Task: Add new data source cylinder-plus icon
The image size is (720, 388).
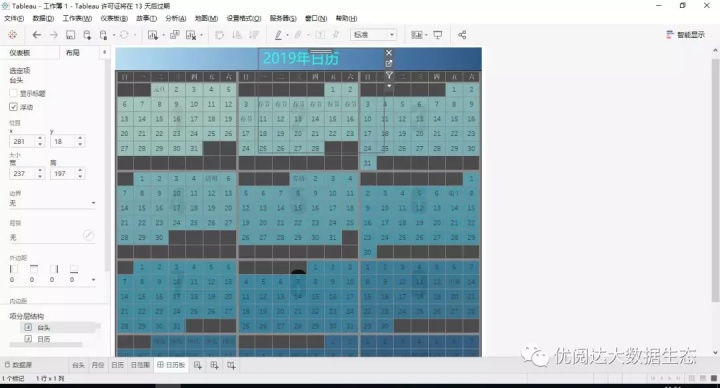Action: pyautogui.click(x=87, y=35)
